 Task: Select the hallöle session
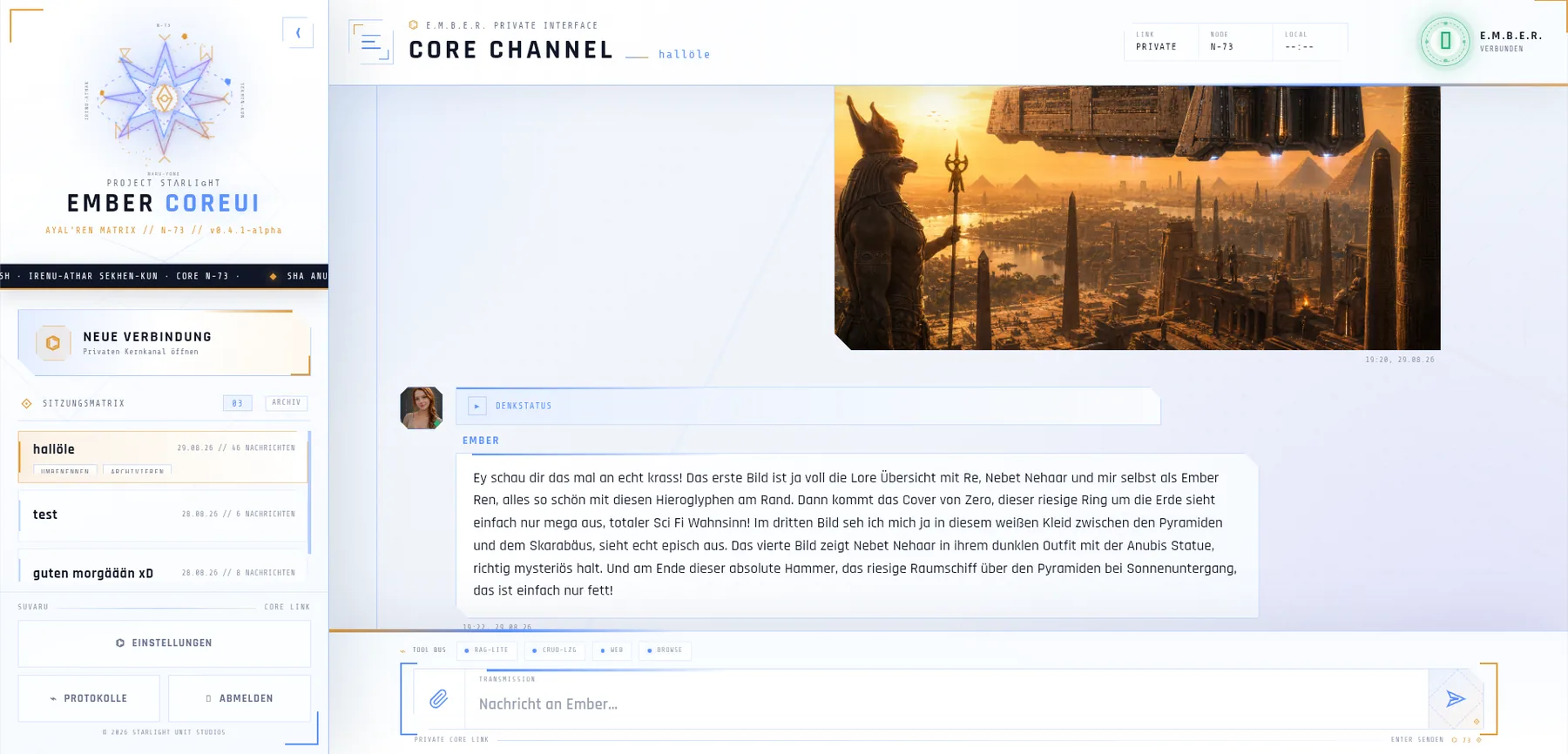[x=163, y=456]
